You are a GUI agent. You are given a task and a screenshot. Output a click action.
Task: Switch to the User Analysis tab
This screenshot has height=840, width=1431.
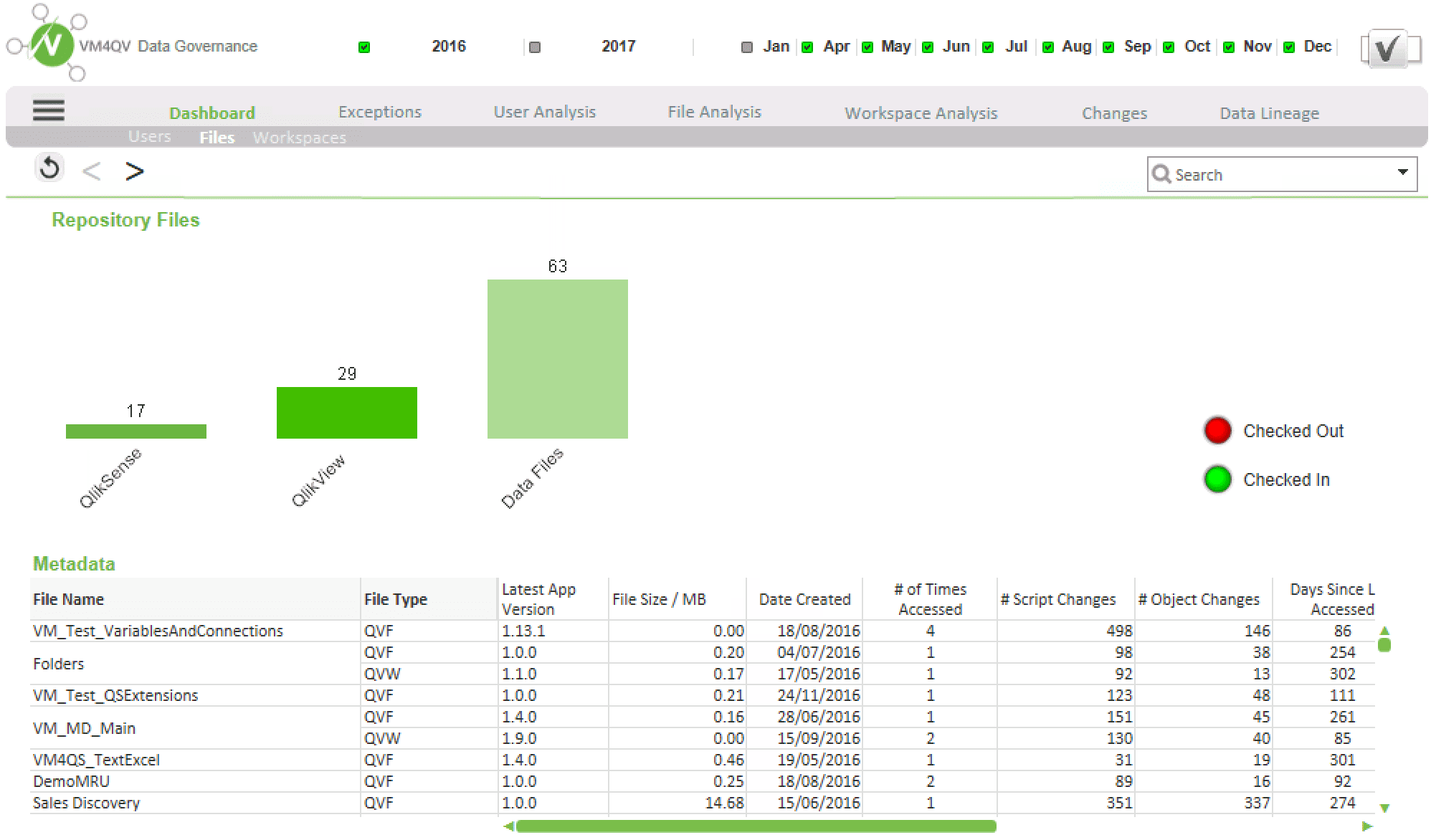pyautogui.click(x=545, y=112)
